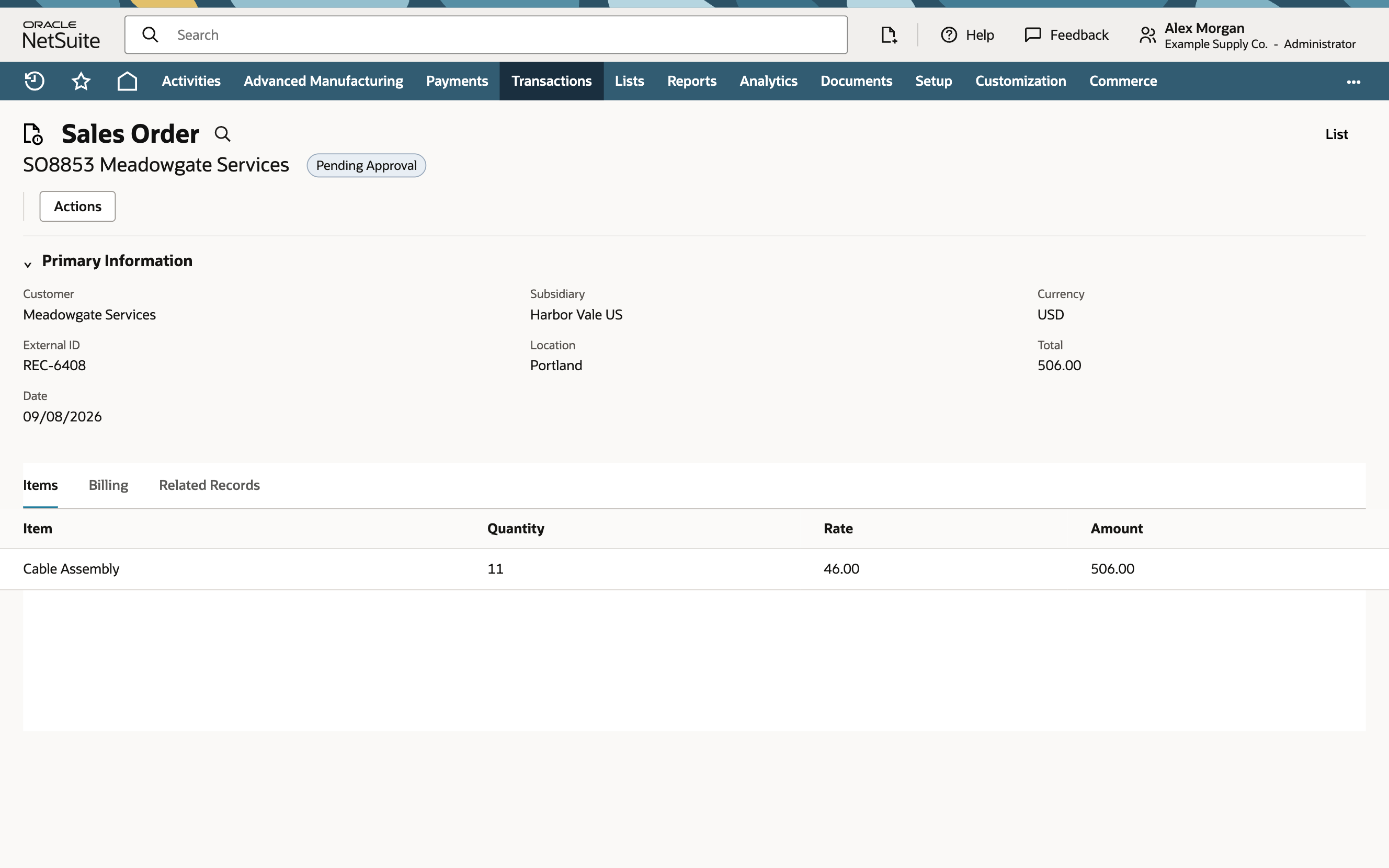Open the Setup menu
The image size is (1389, 868).
click(x=933, y=81)
